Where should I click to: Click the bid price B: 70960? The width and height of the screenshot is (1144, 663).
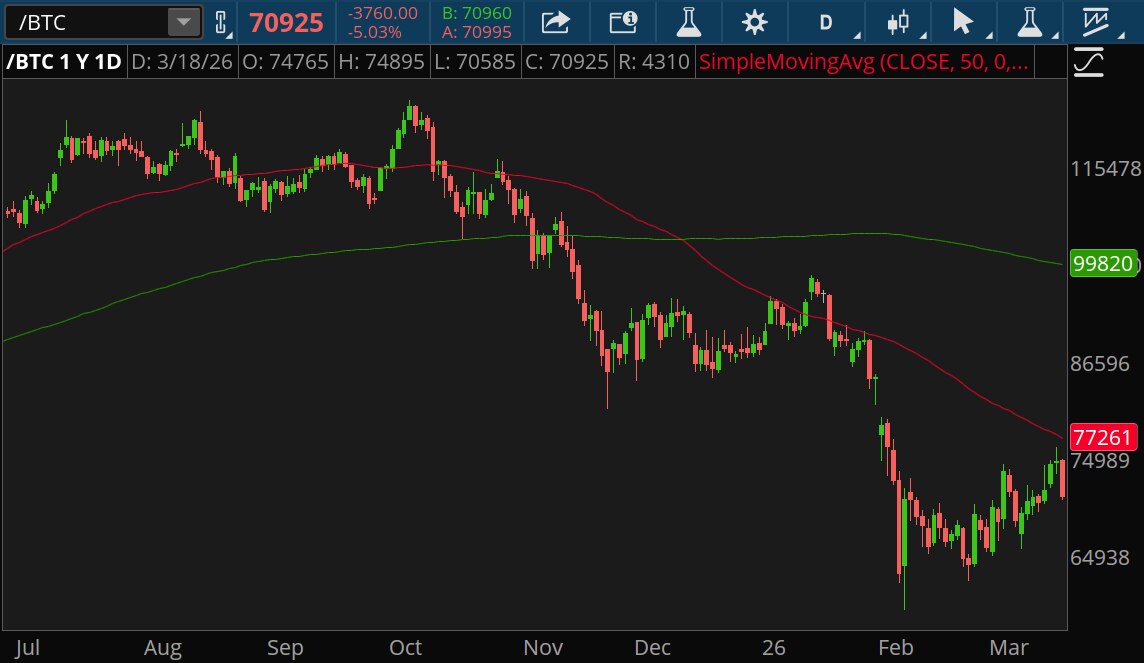pos(477,14)
